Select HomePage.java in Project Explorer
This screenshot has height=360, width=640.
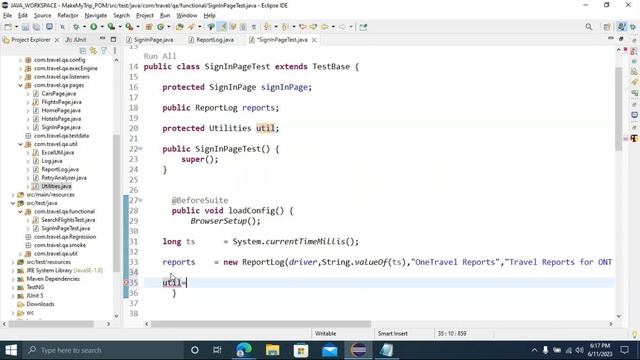[x=61, y=110]
